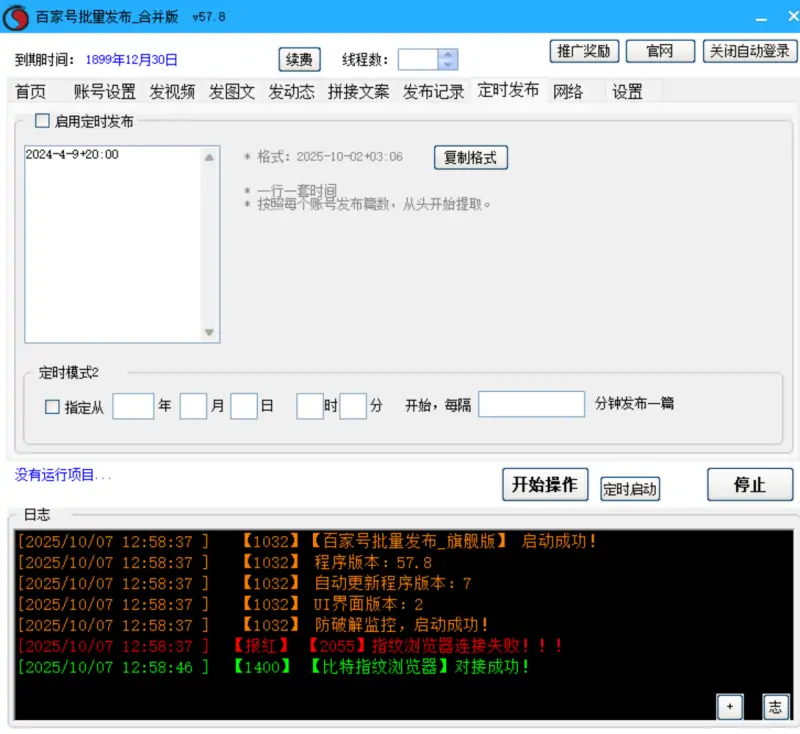Enable the 启用定时发布 checkbox
The height and width of the screenshot is (734, 800).
click(x=42, y=121)
